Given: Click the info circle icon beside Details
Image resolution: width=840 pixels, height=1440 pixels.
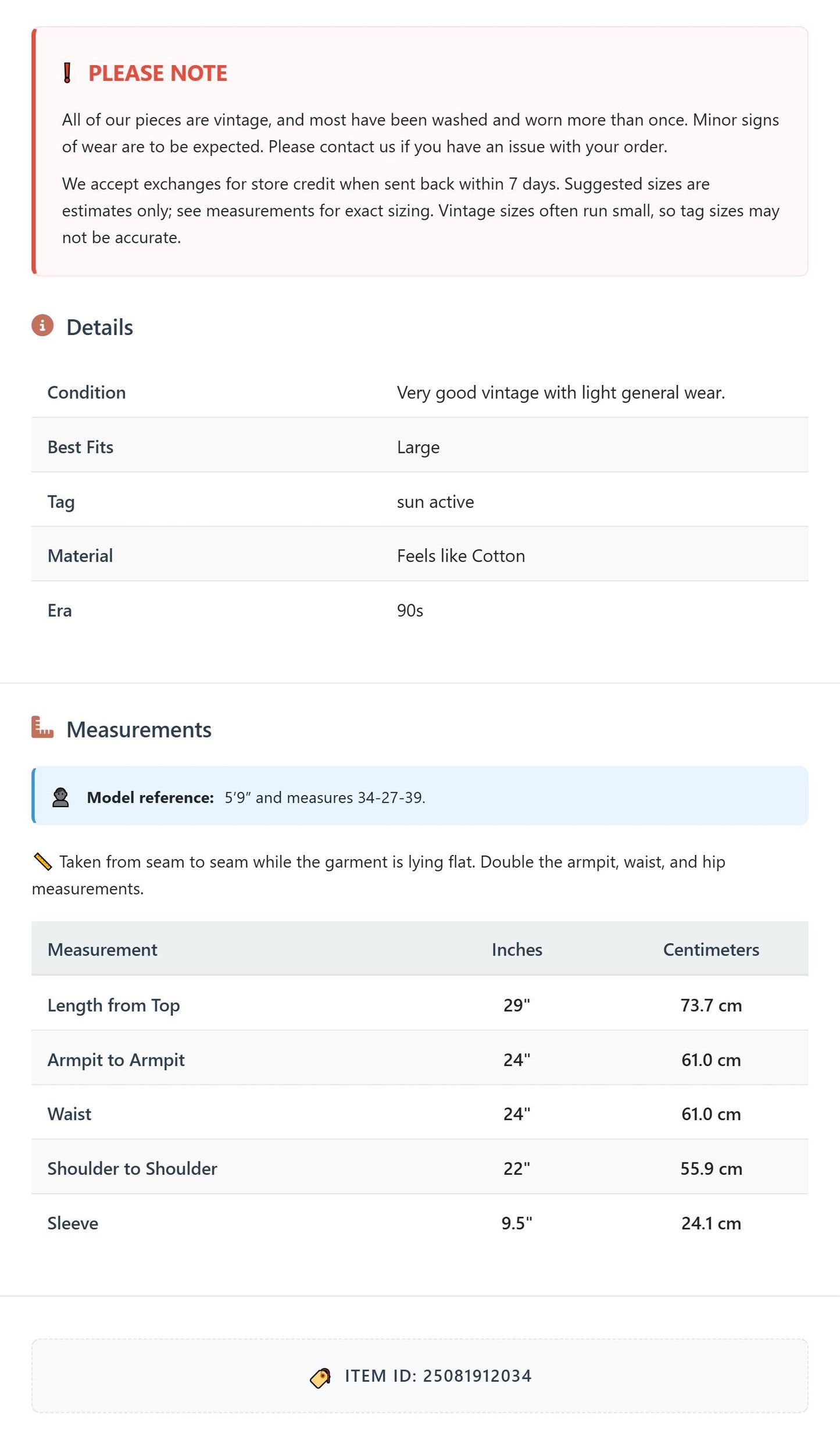Looking at the screenshot, I should coord(42,326).
